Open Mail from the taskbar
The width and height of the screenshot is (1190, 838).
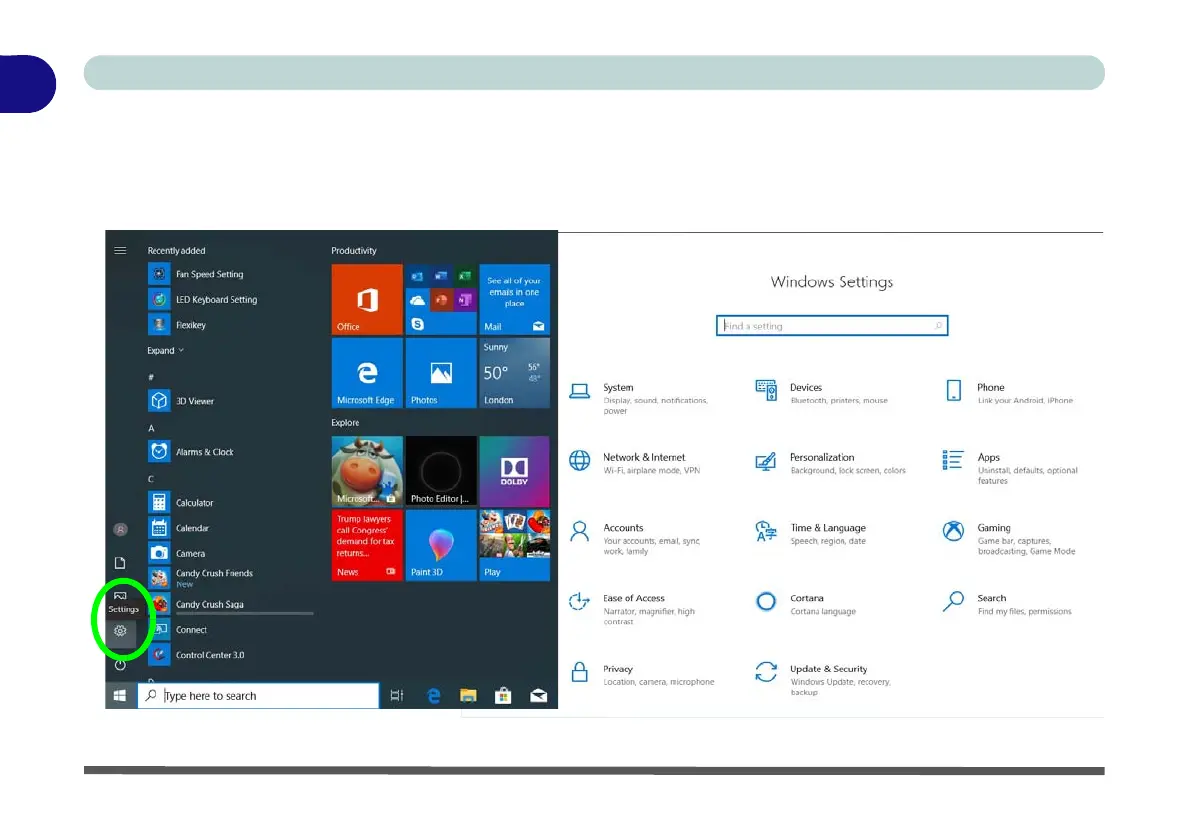(x=538, y=695)
